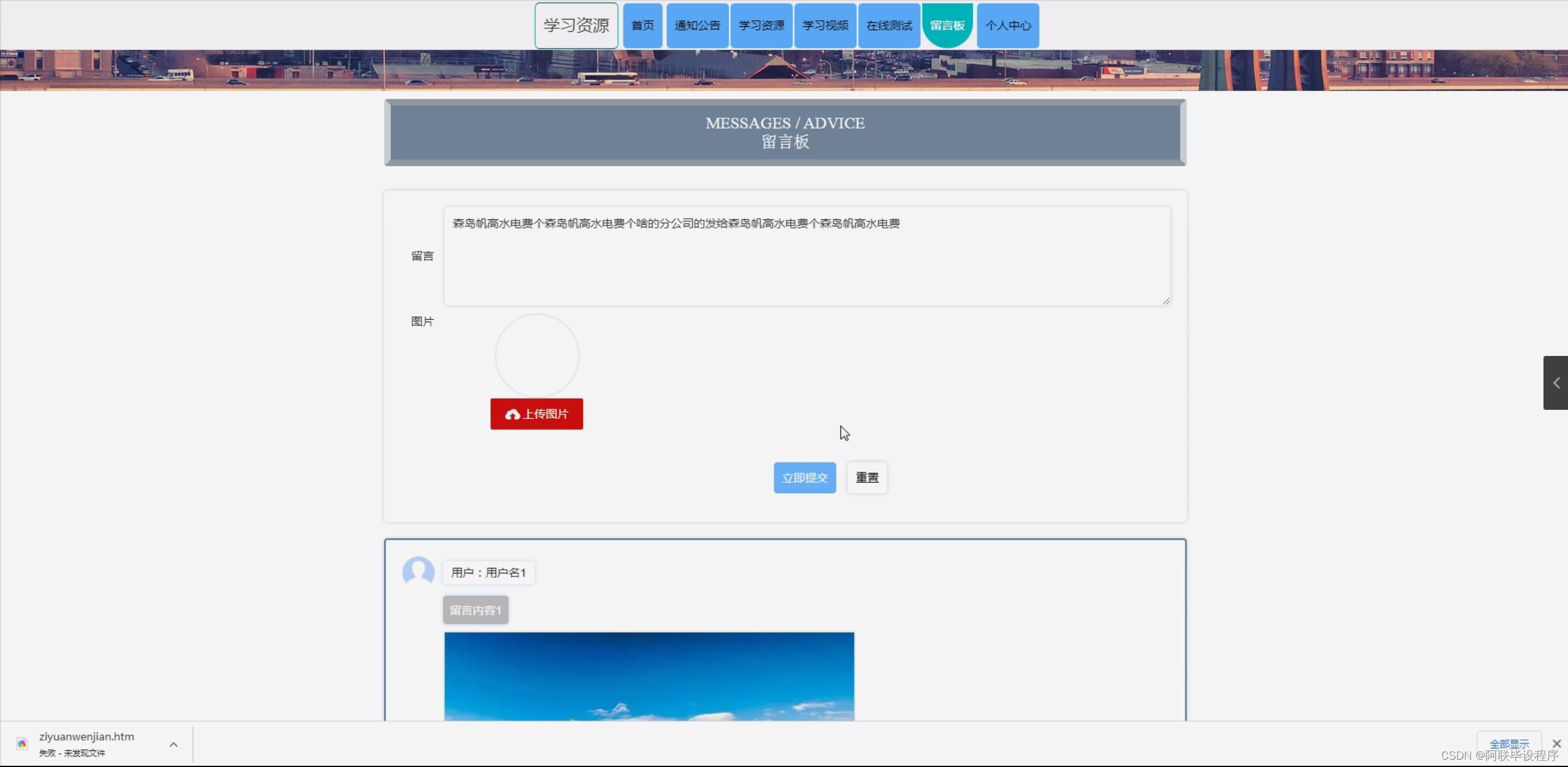
Task: Select the 留言板 message board tab icon
Action: [x=947, y=25]
